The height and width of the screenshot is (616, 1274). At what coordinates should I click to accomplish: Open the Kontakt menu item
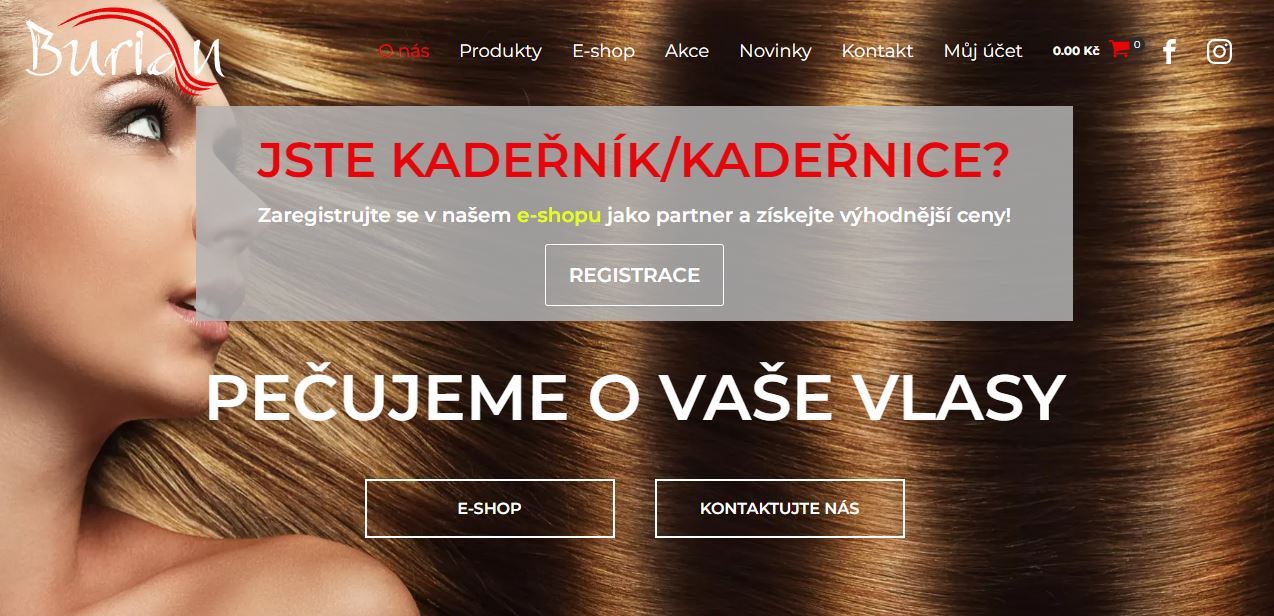tap(877, 51)
